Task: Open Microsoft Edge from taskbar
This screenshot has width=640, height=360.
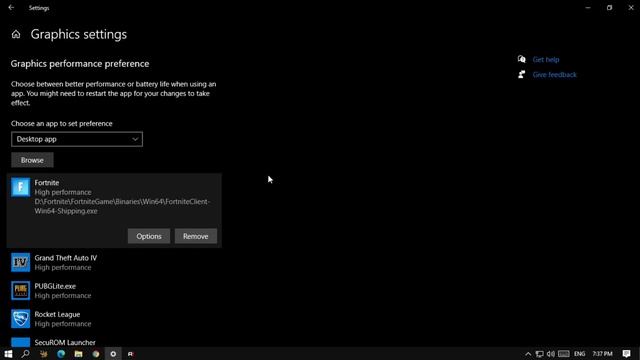Action: [x=61, y=354]
